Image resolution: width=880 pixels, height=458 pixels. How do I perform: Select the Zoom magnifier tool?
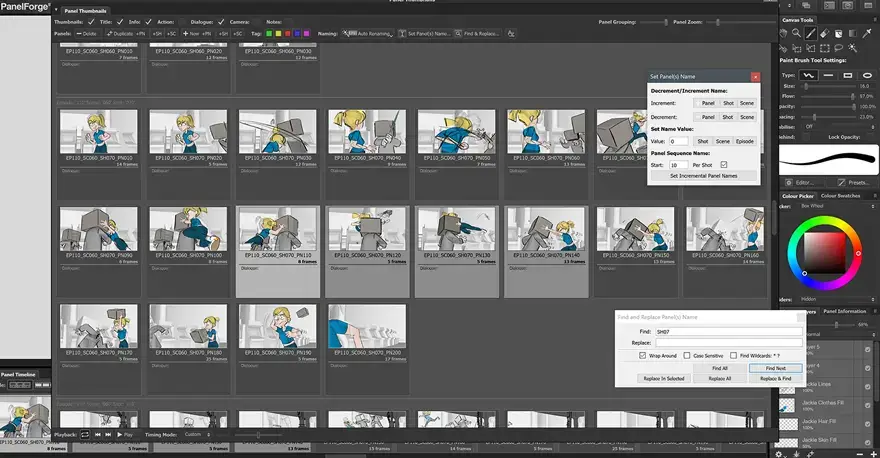(x=796, y=34)
